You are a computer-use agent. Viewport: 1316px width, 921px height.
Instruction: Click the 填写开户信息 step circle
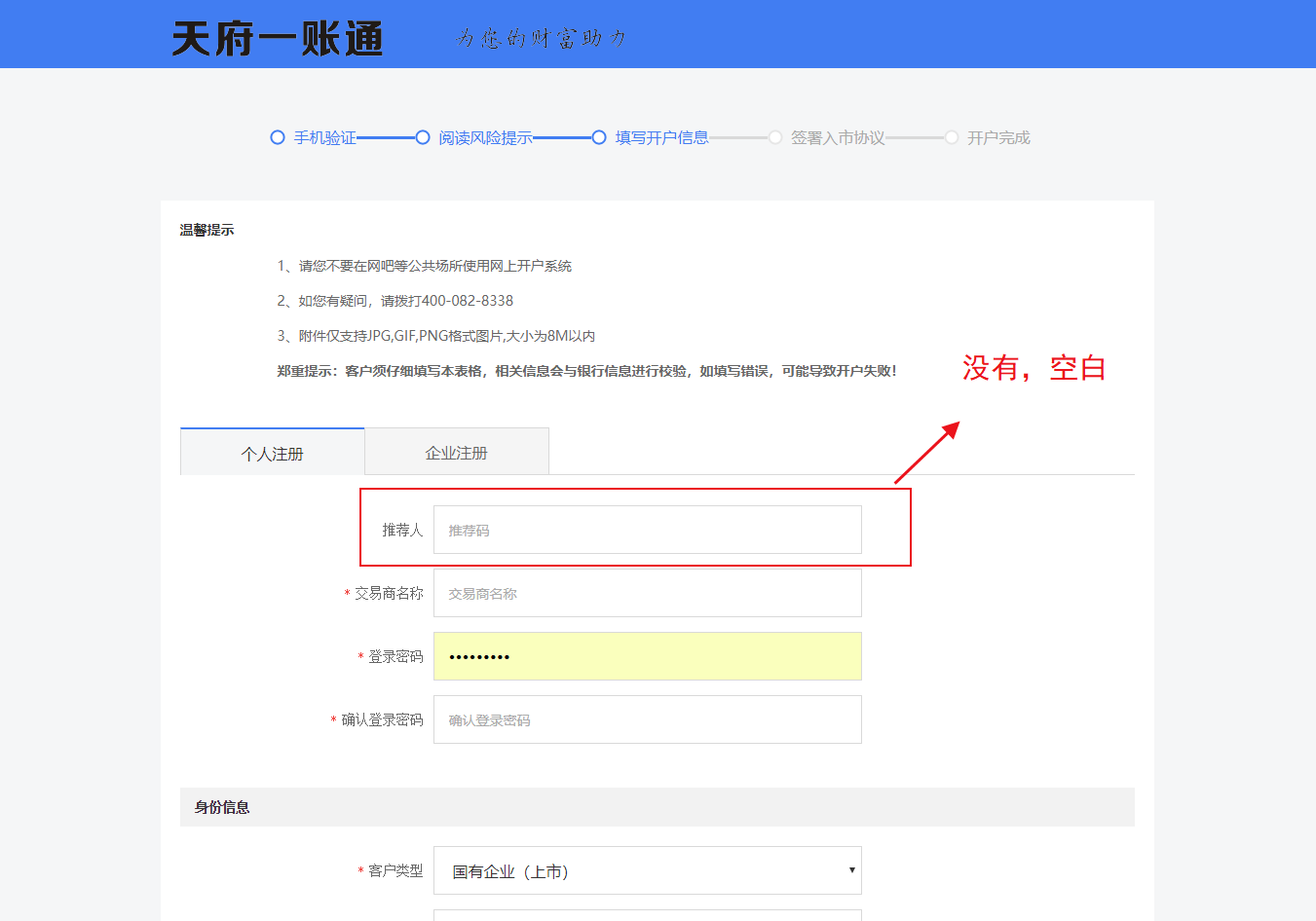tap(599, 137)
